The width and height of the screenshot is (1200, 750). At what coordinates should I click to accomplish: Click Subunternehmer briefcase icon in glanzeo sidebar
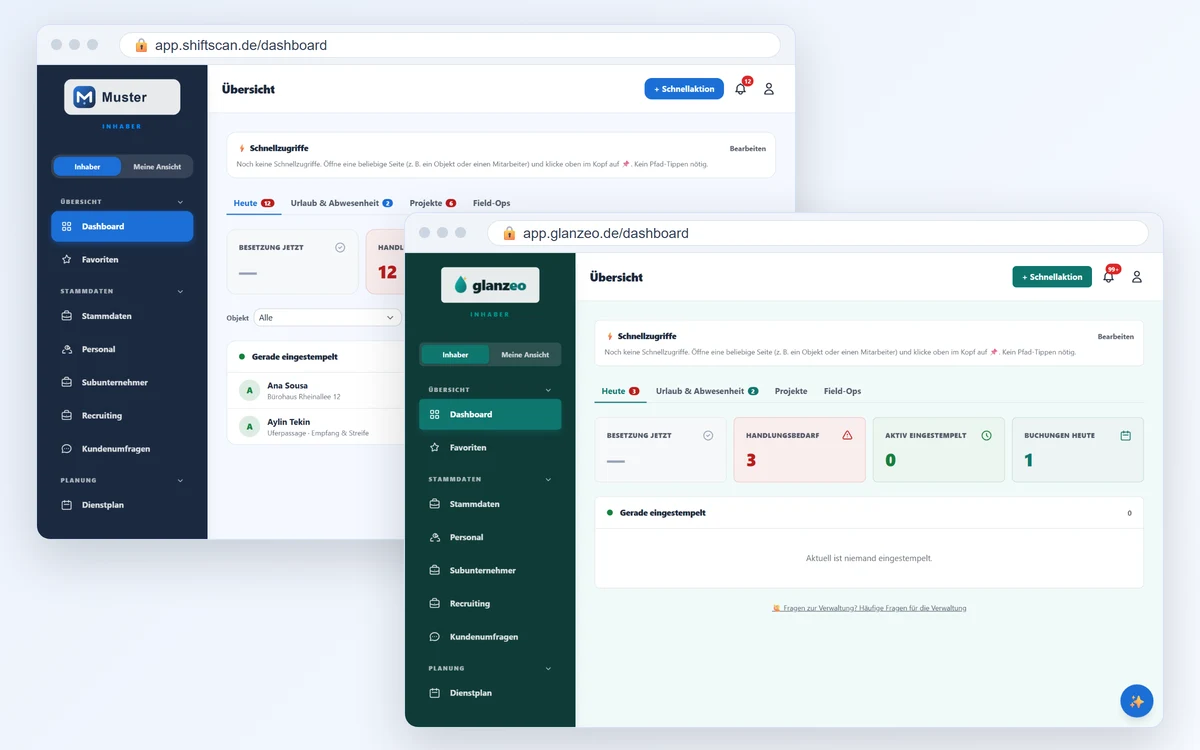point(434,570)
